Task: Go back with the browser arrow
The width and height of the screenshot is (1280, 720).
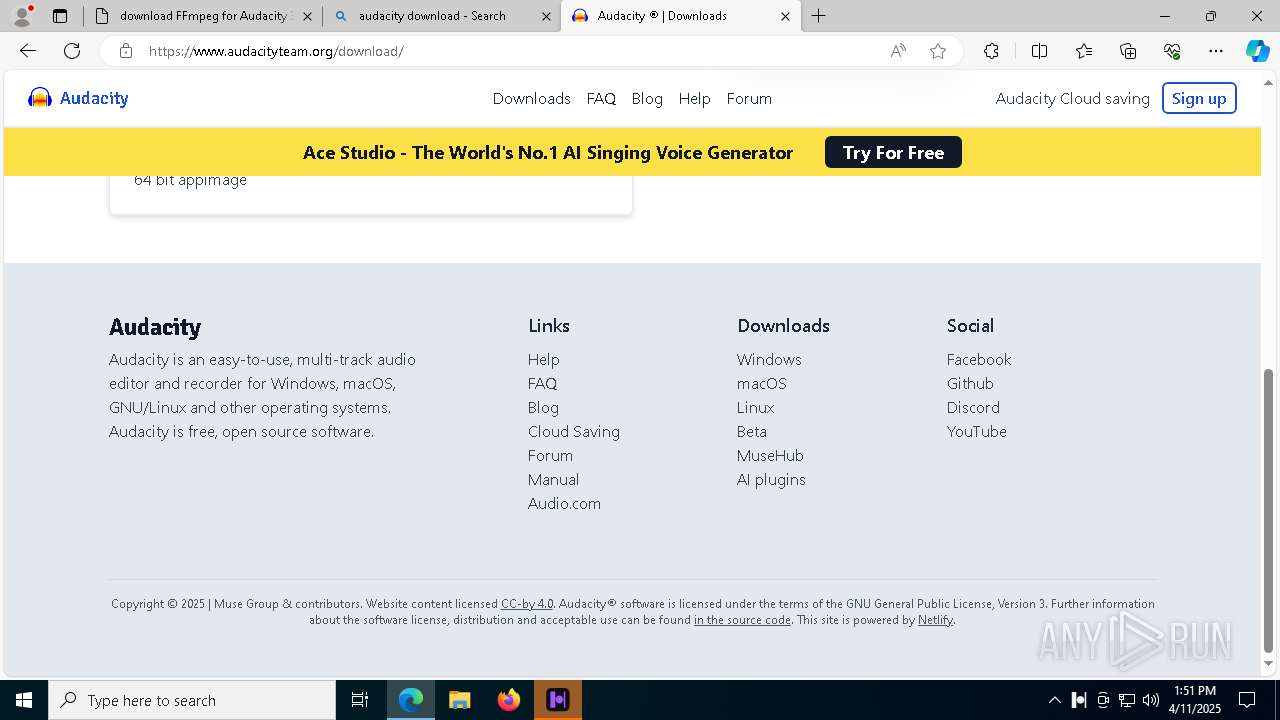Action: tap(28, 51)
